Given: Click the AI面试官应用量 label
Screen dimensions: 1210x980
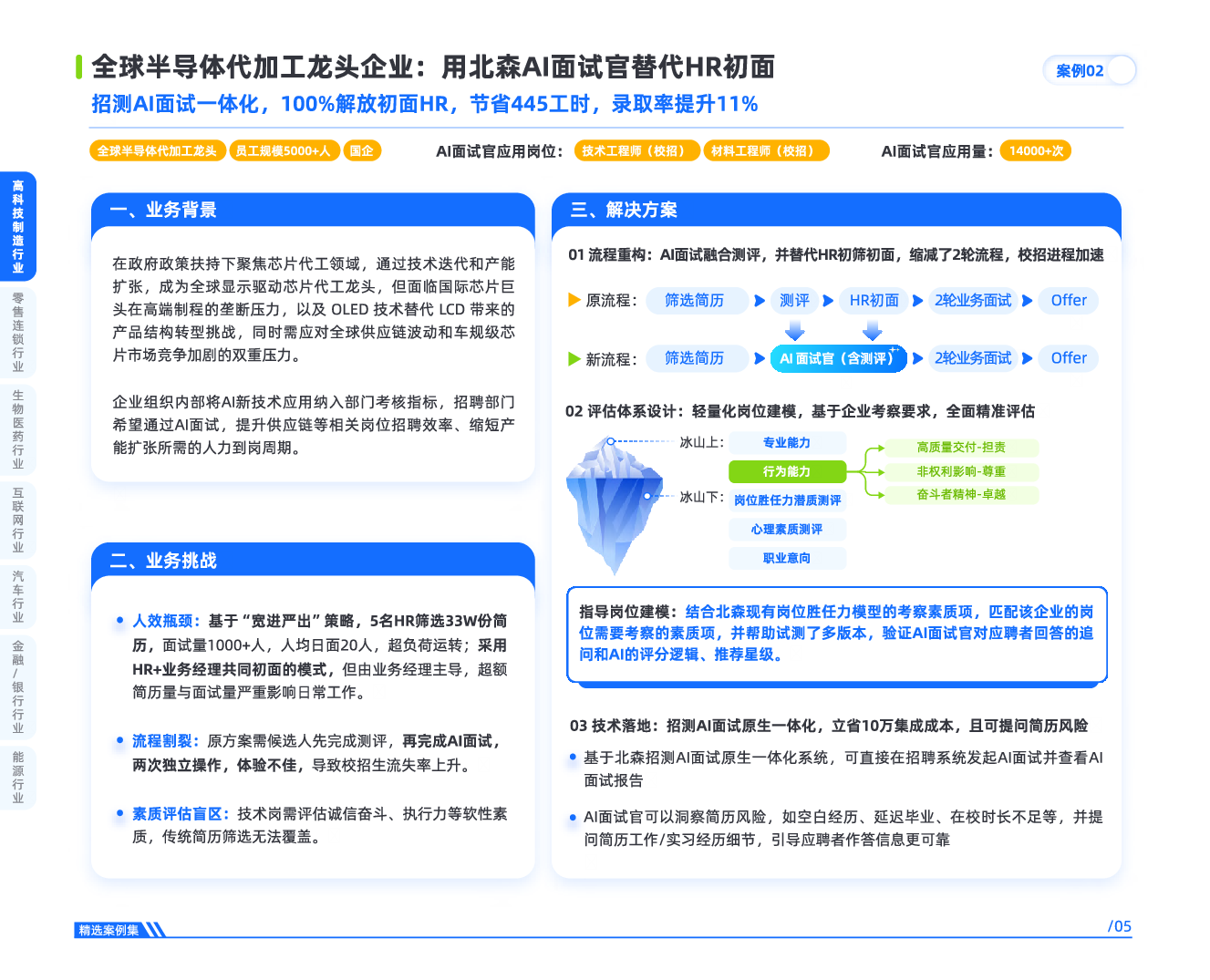Looking at the screenshot, I should (x=937, y=151).
